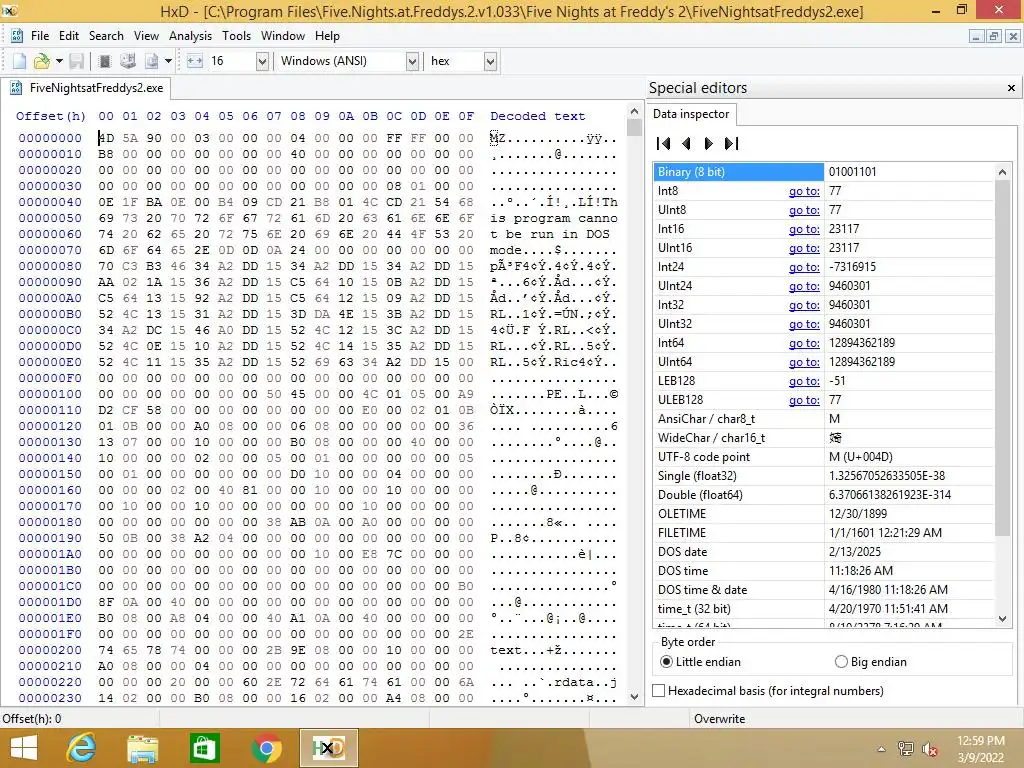Minimize the inner document window

[976, 37]
